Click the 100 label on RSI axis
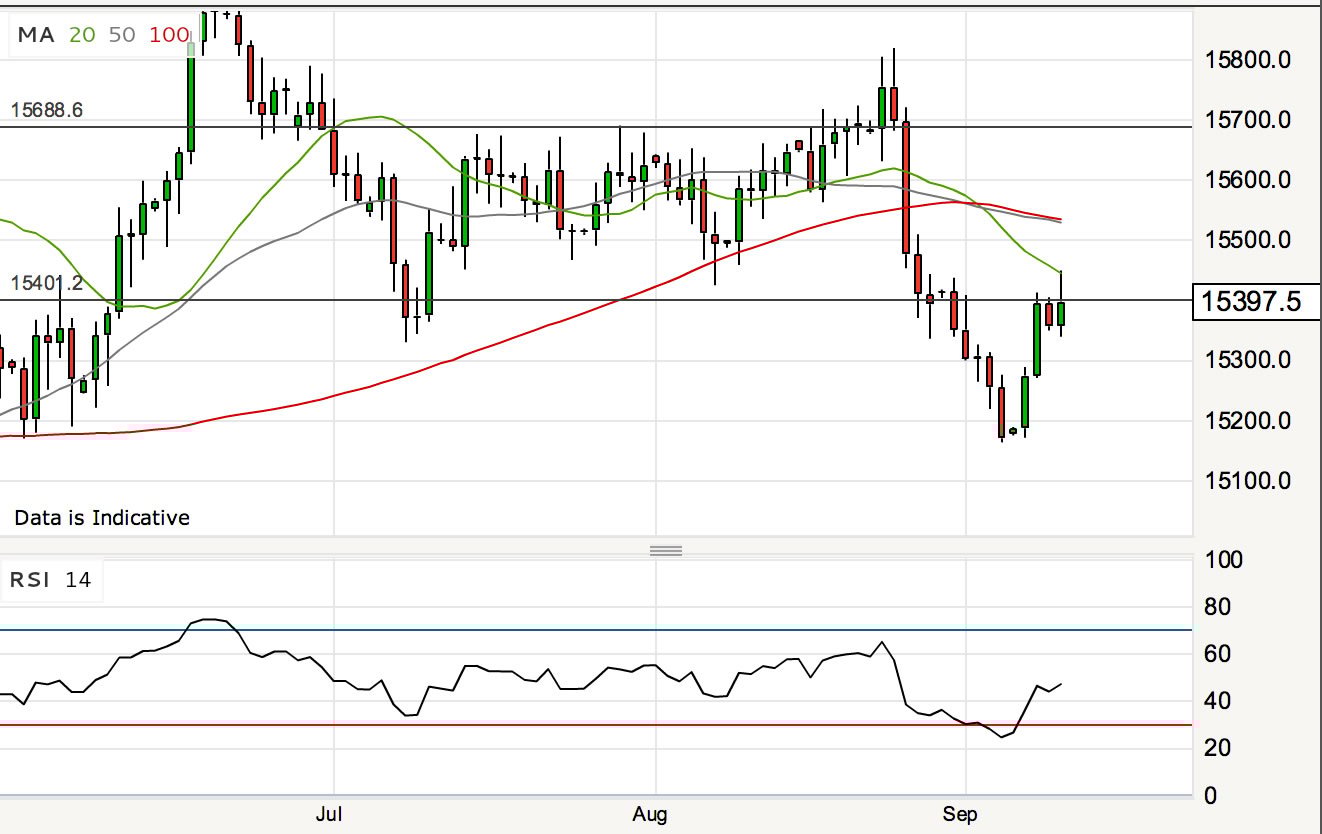The image size is (1322, 834). click(x=1225, y=560)
